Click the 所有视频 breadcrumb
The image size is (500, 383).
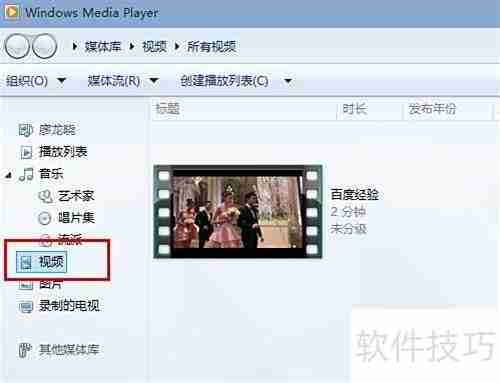click(x=212, y=46)
